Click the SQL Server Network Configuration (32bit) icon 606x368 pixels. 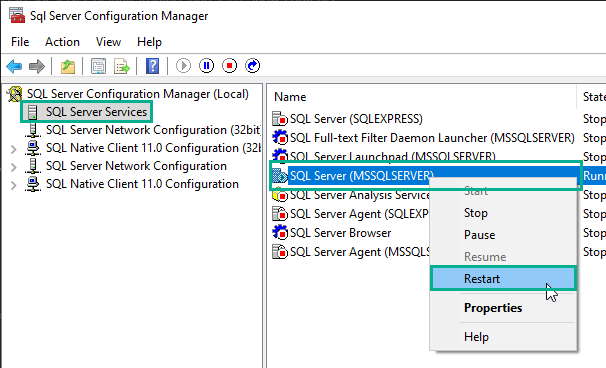tap(33, 130)
